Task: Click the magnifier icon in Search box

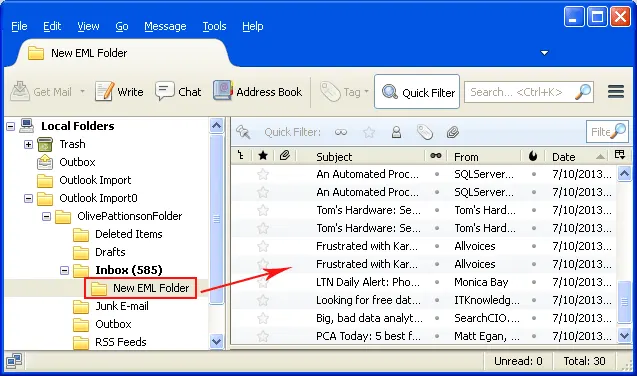Action: click(583, 92)
